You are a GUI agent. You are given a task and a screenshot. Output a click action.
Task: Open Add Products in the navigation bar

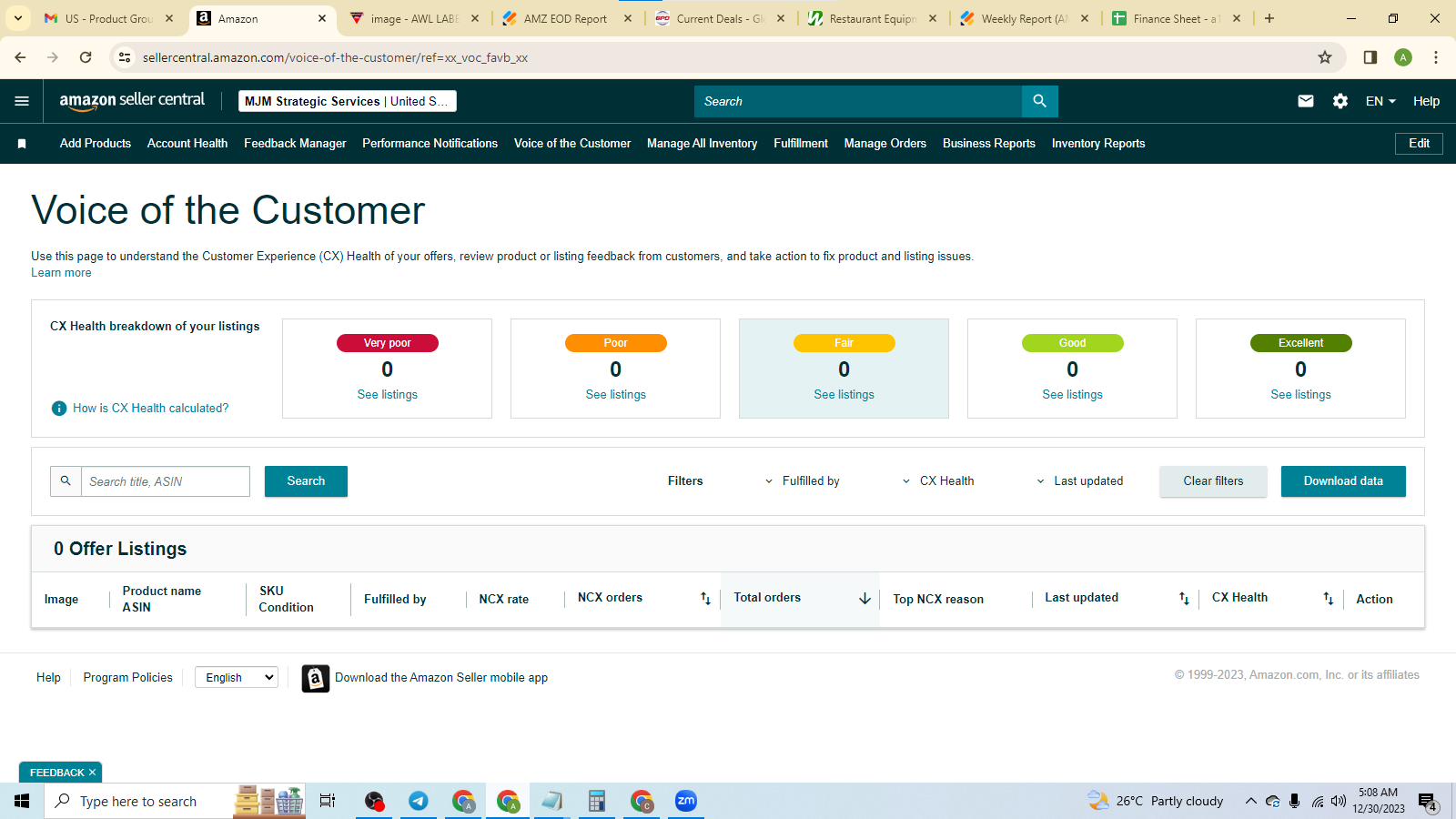[x=96, y=144]
